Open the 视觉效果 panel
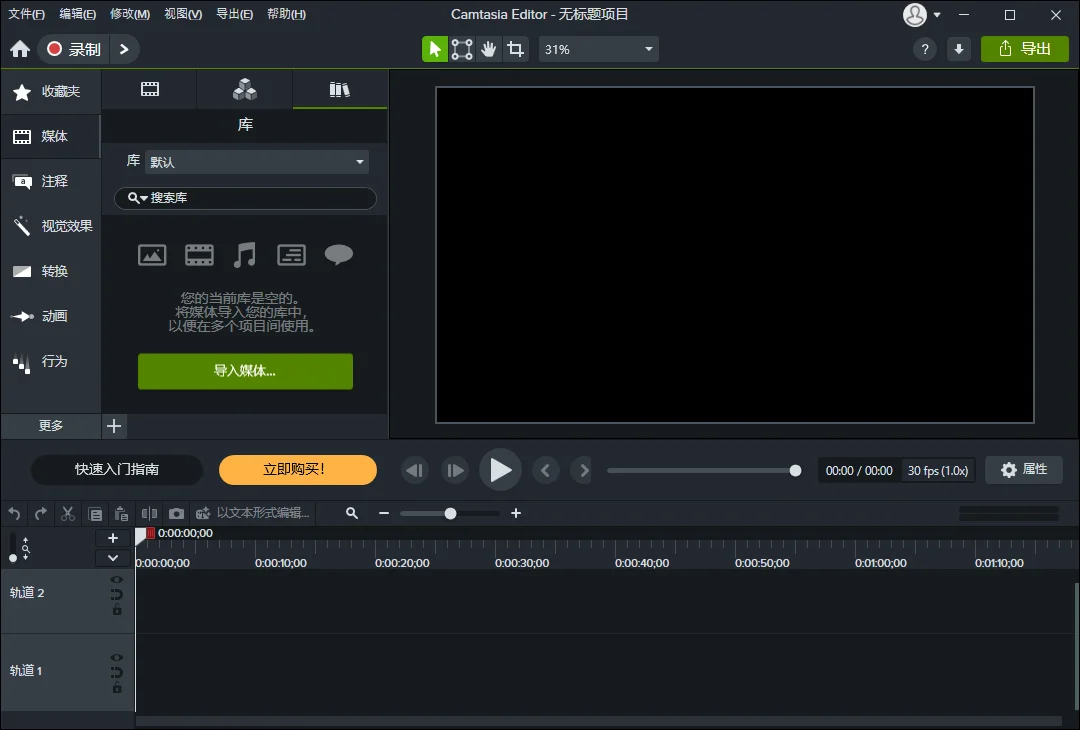Viewport: 1080px width, 730px height. click(x=51, y=226)
